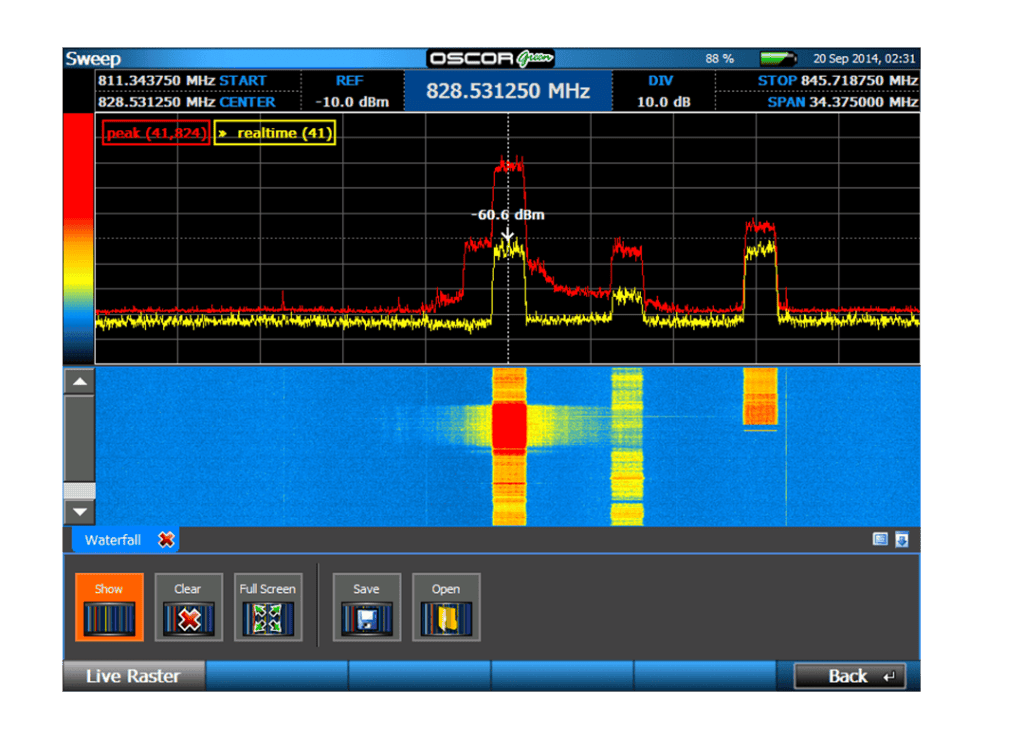Open the REF -10.0 dBm level selector
This screenshot has width=1024, height=740.
click(352, 88)
